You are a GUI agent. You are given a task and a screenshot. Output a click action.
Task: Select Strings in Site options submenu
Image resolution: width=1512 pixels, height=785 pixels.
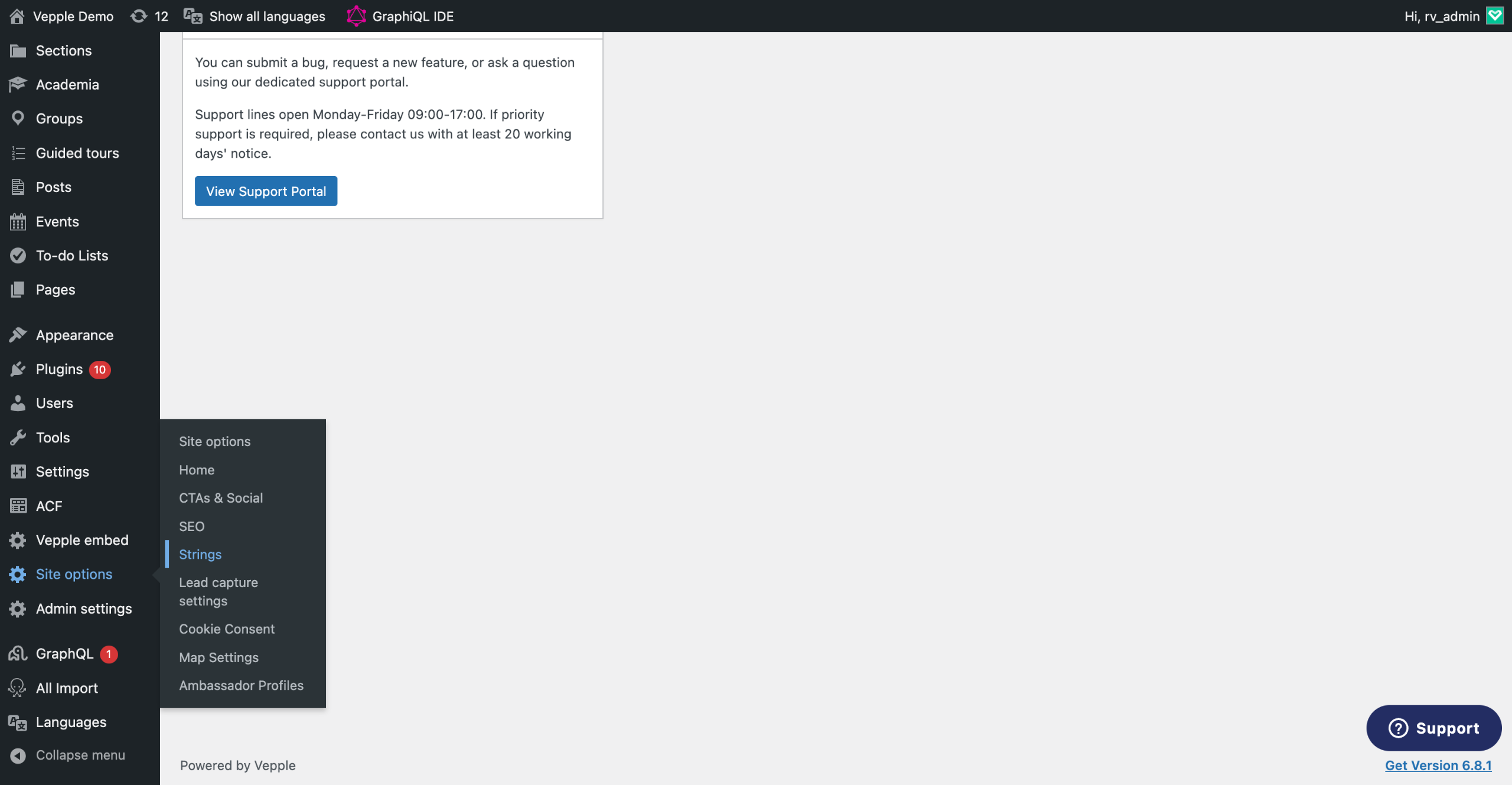200,554
